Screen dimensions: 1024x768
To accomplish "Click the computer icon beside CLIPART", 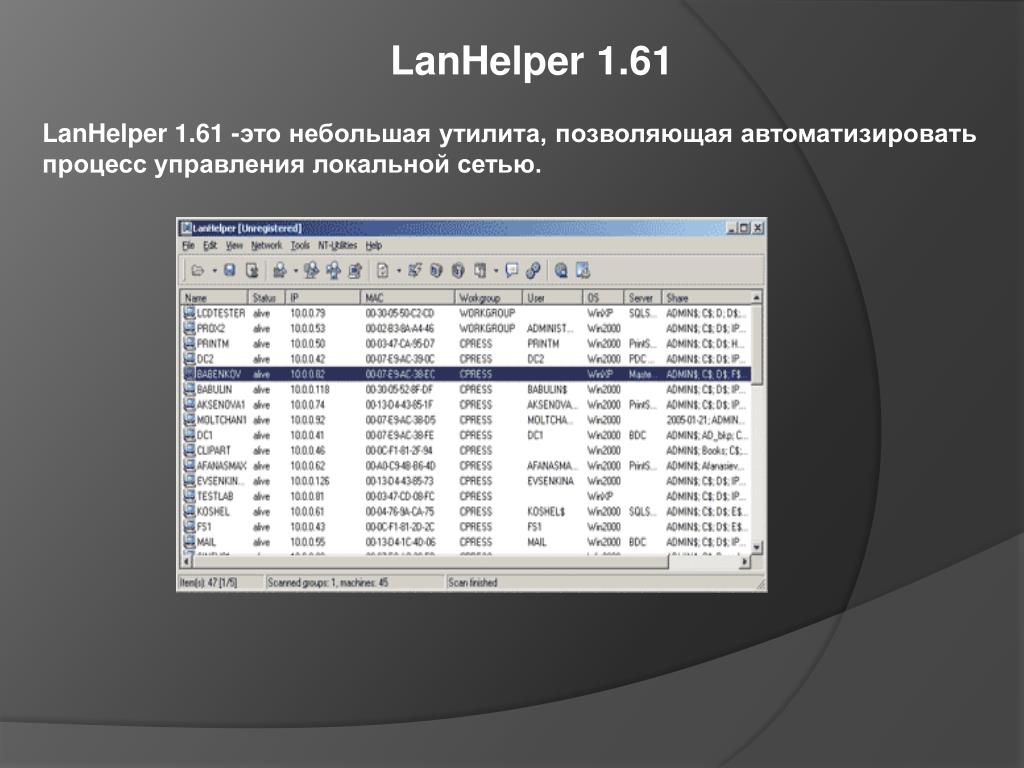I will (x=189, y=451).
